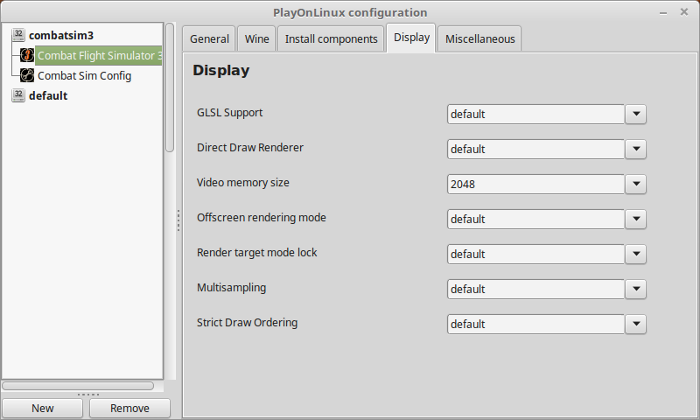
Task: Close the PlayOnLinux configuration window
Action: 684,12
